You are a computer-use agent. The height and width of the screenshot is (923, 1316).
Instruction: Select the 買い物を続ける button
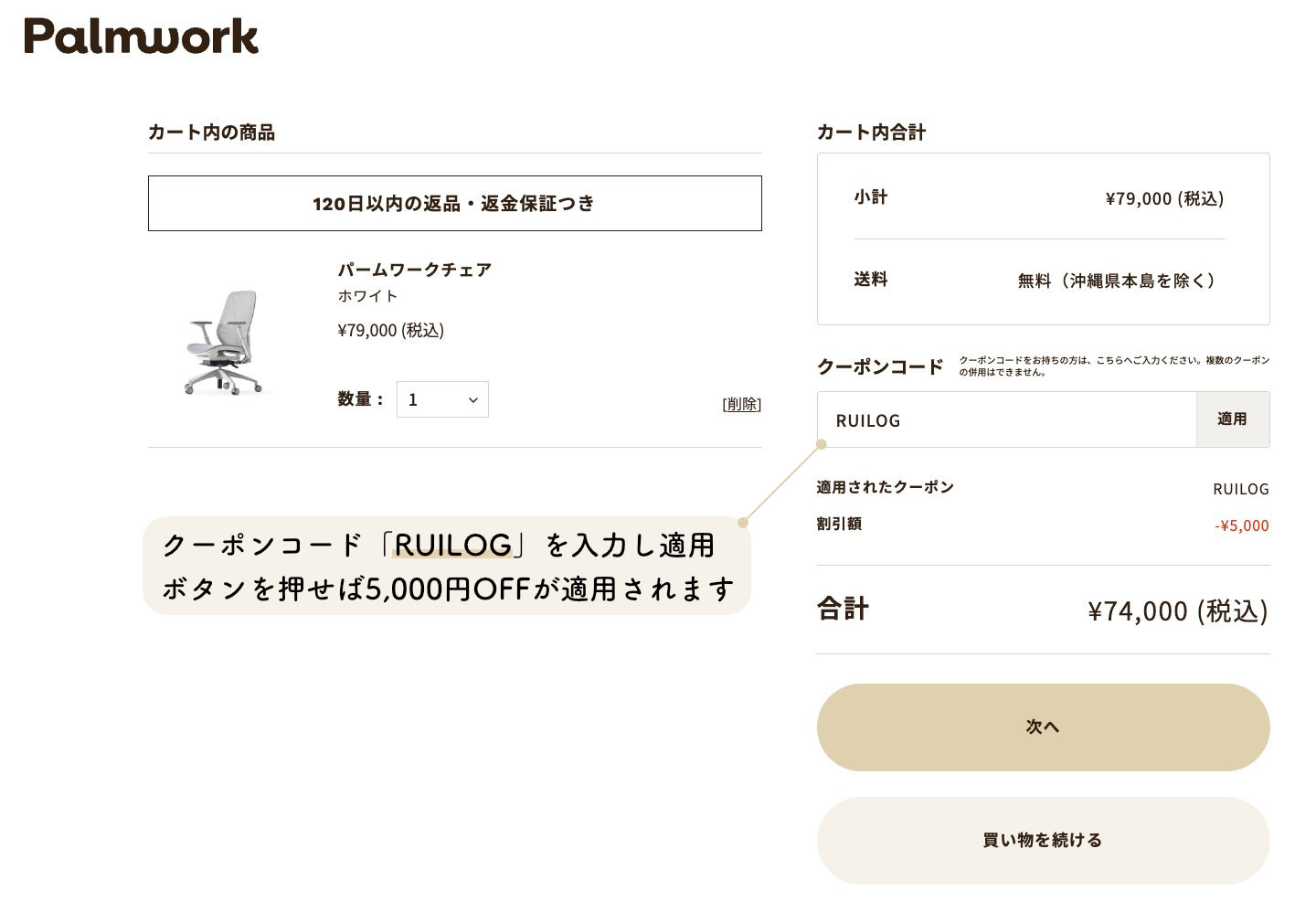point(1042,840)
